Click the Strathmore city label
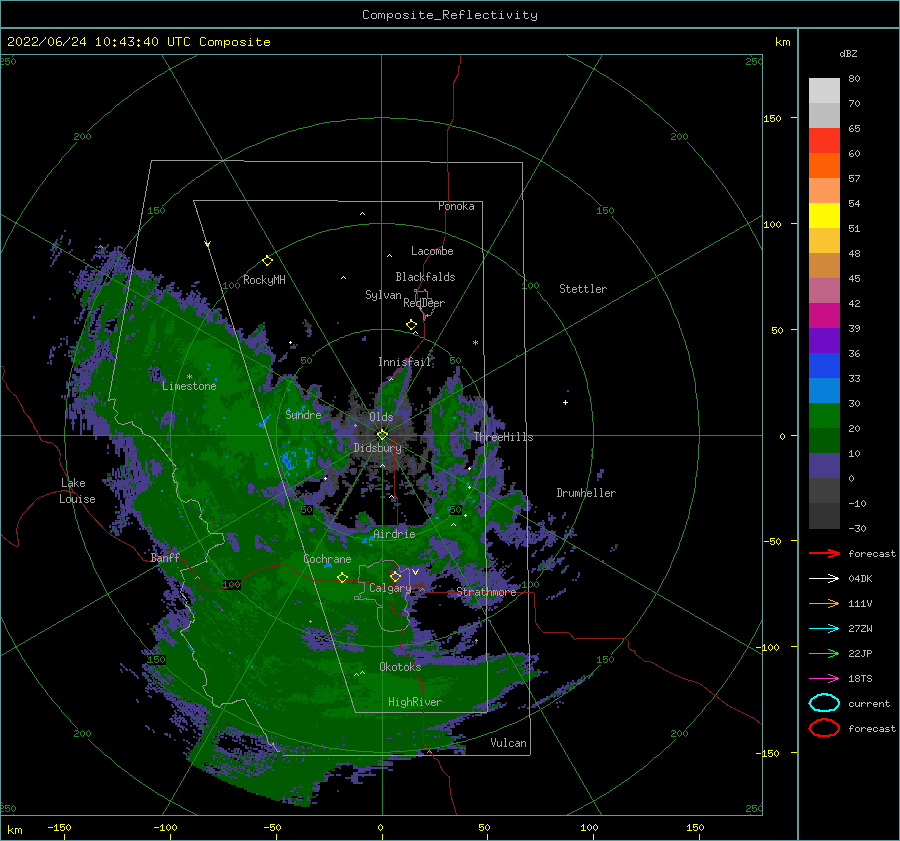900x841 pixels. pos(486,592)
